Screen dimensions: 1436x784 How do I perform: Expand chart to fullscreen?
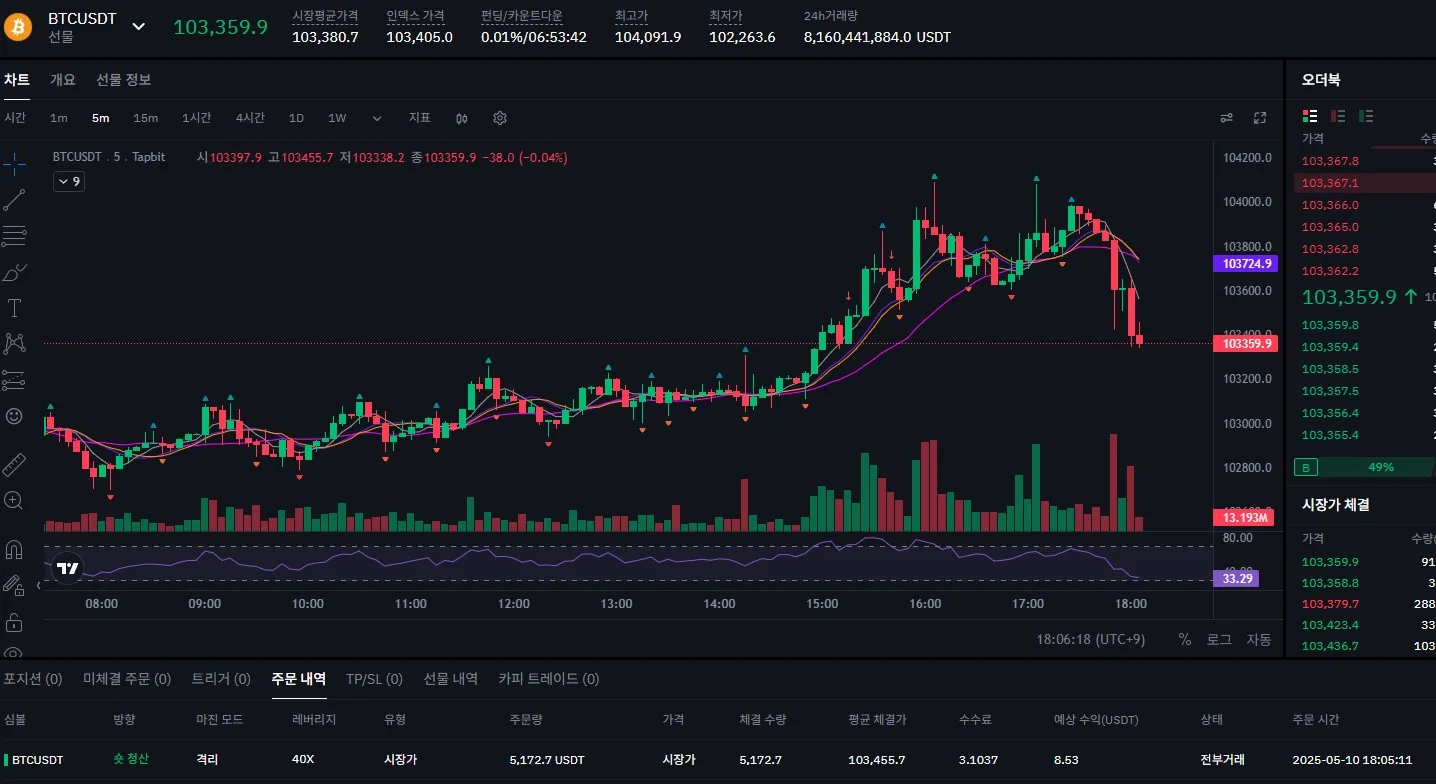[1260, 118]
